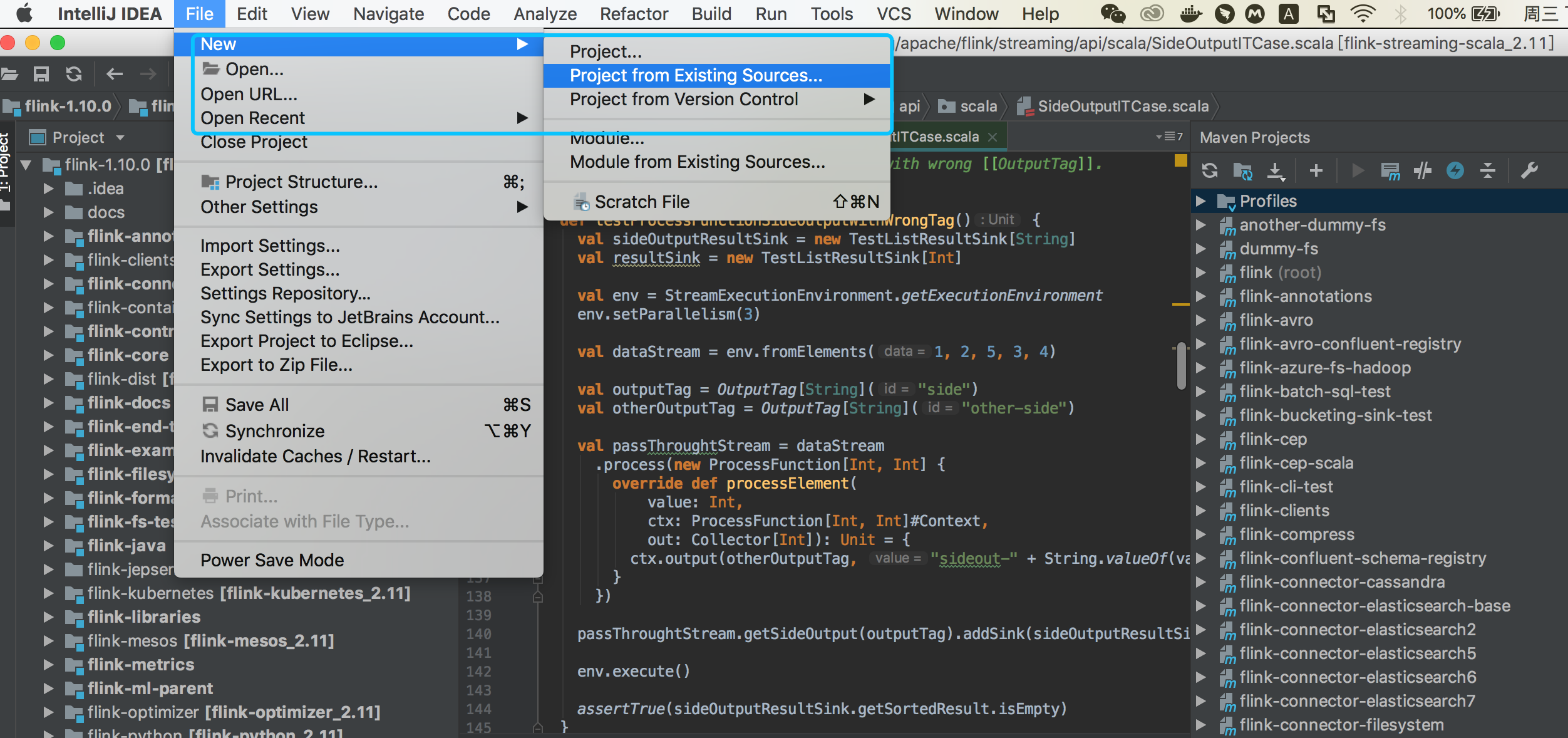
Task: Toggle Skip Tests mode lightning icon
Action: (x=1455, y=170)
